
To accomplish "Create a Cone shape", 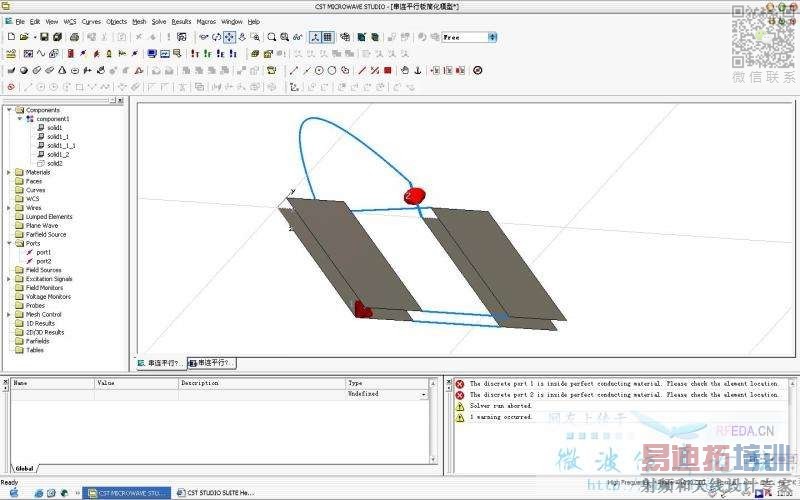I will click(x=62, y=70).
